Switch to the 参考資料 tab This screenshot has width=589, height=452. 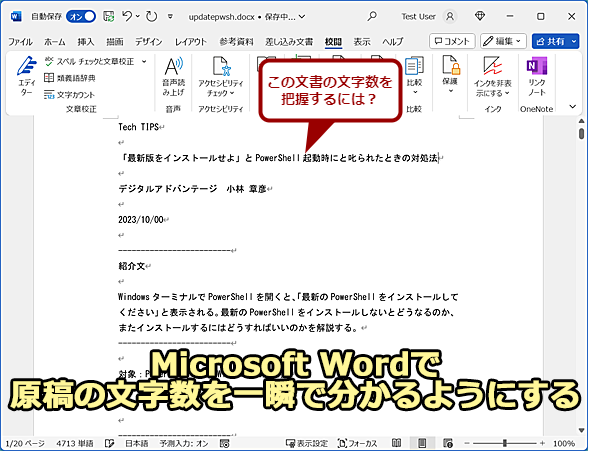point(236,41)
